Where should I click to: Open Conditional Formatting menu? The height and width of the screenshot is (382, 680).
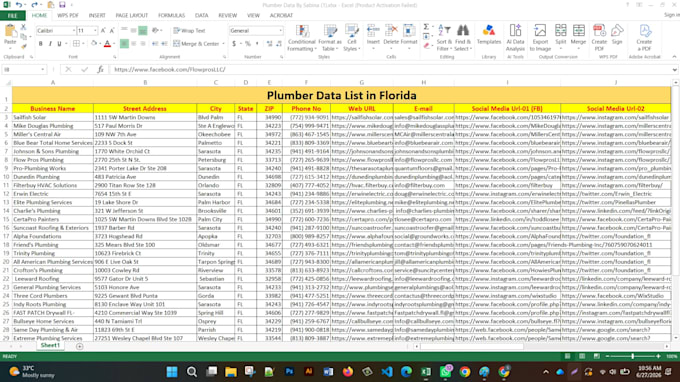click(x=301, y=38)
